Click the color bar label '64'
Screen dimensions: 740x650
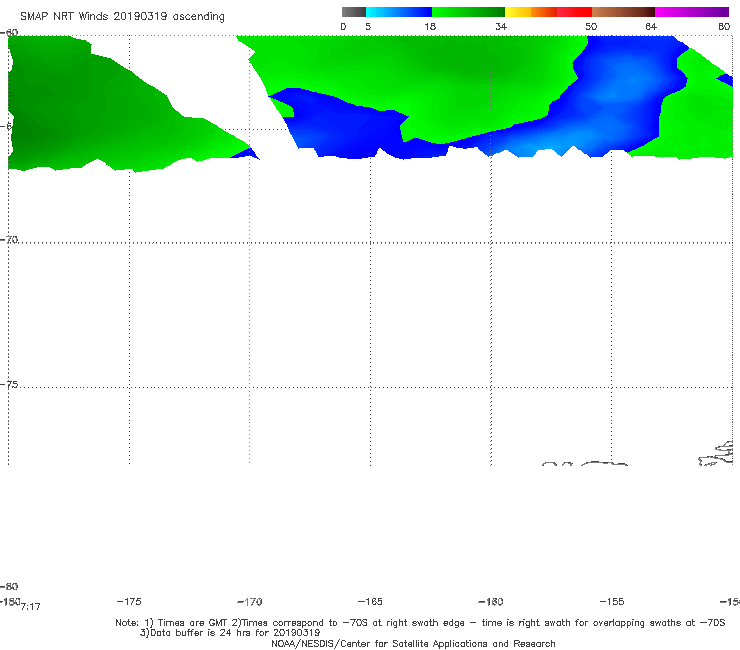point(651,26)
